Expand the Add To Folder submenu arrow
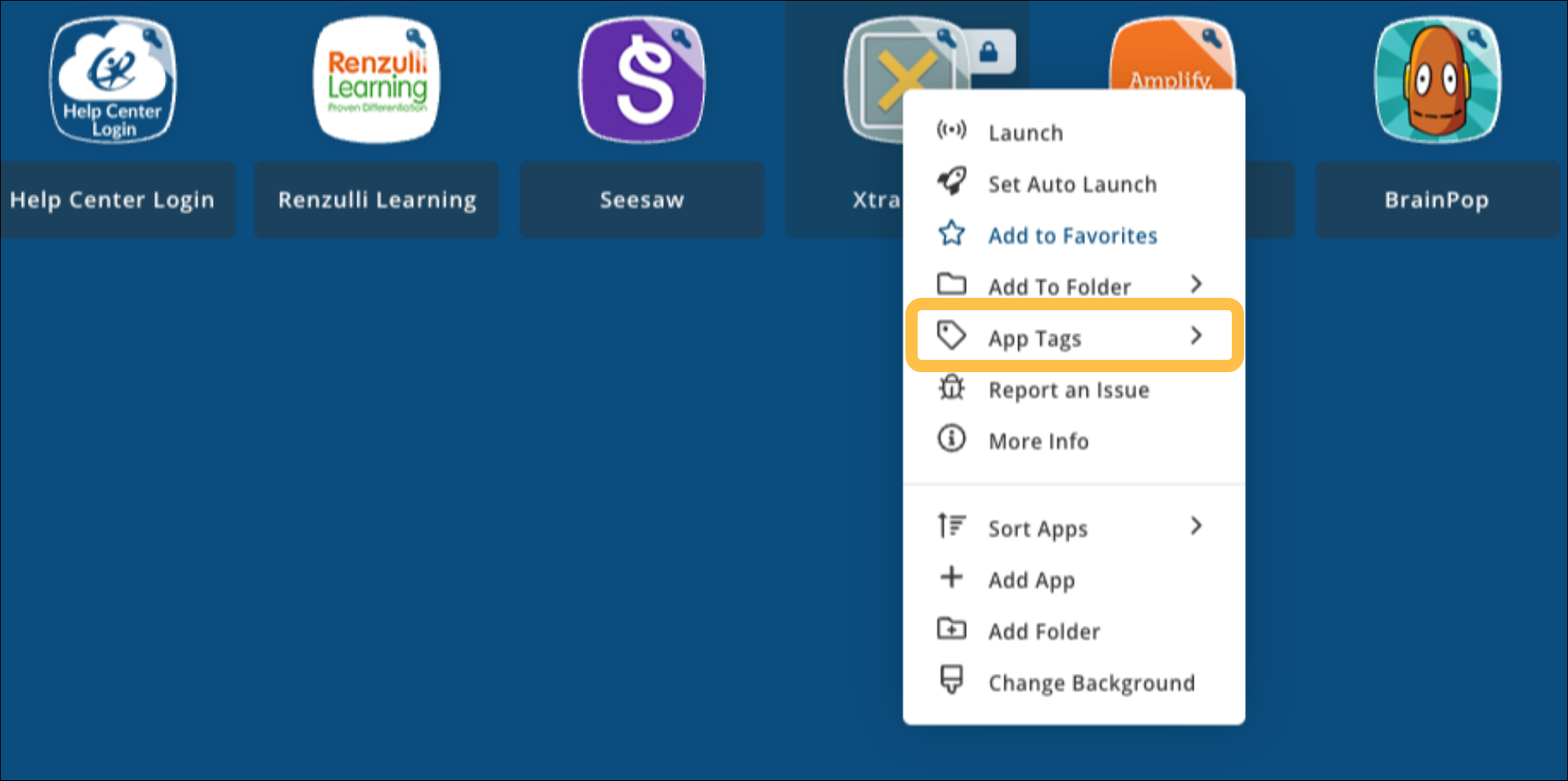This screenshot has width=1568, height=781. click(x=1196, y=284)
